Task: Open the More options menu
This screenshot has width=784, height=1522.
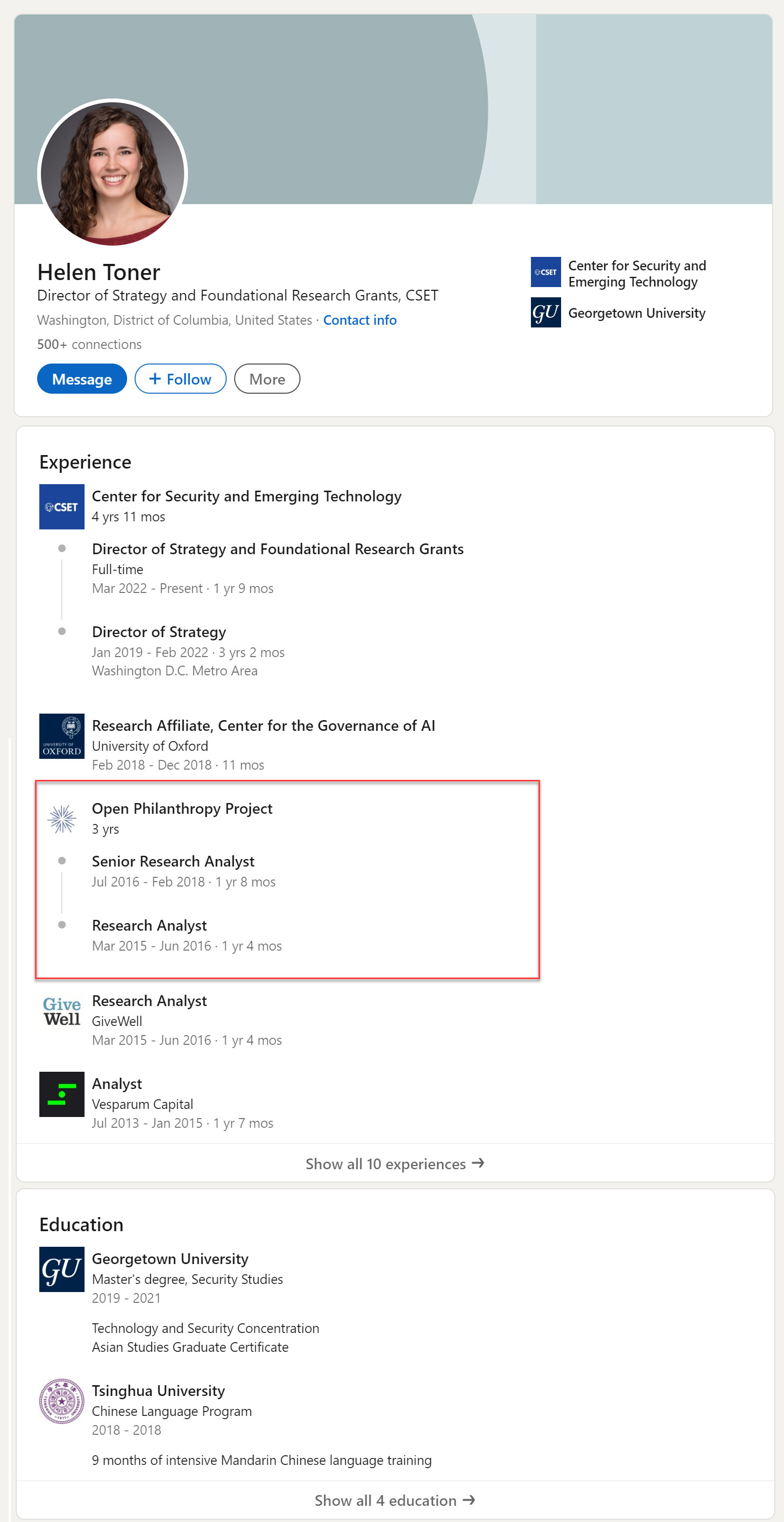Action: [267, 379]
